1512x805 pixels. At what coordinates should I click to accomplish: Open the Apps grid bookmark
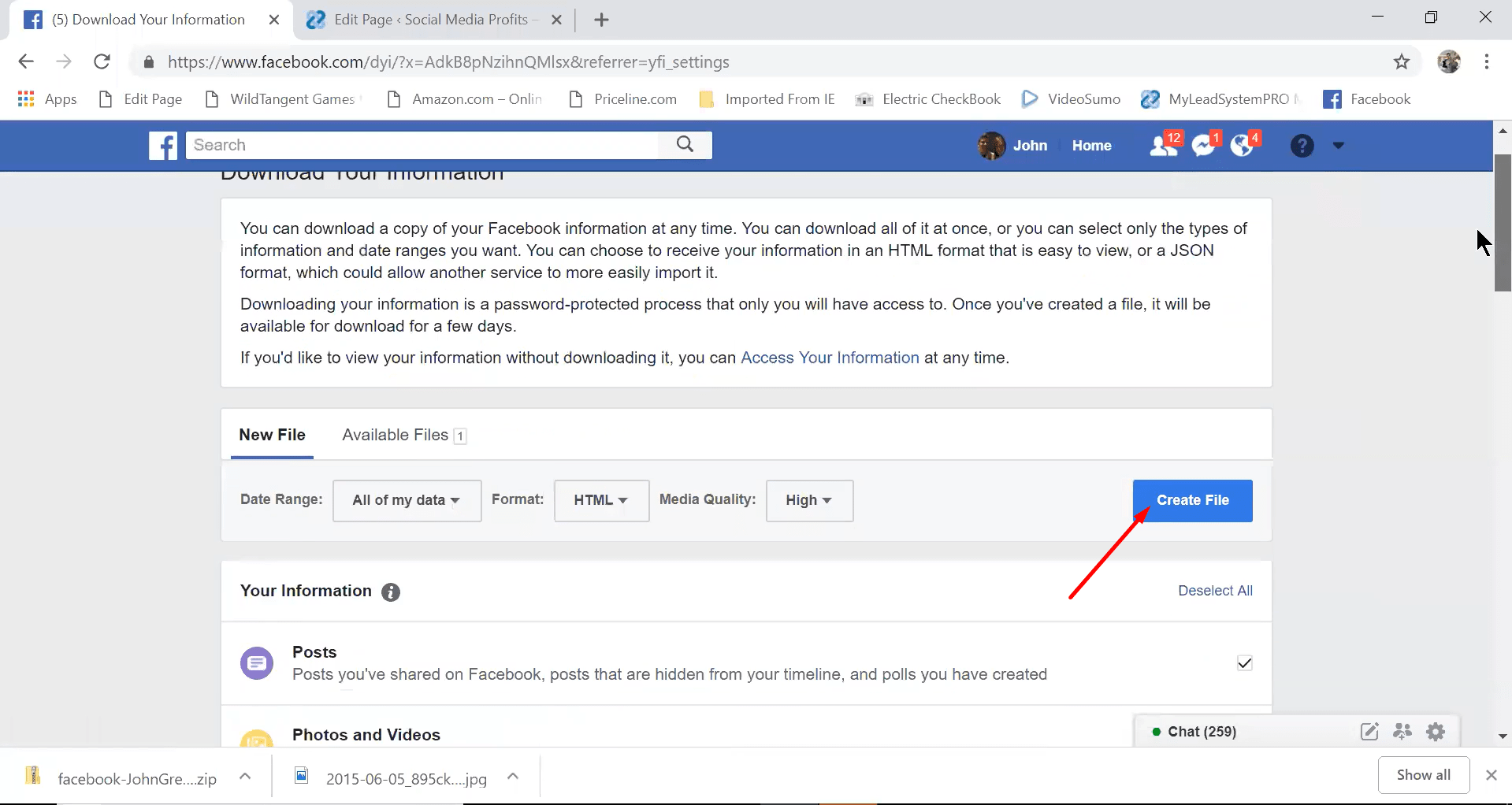click(47, 99)
